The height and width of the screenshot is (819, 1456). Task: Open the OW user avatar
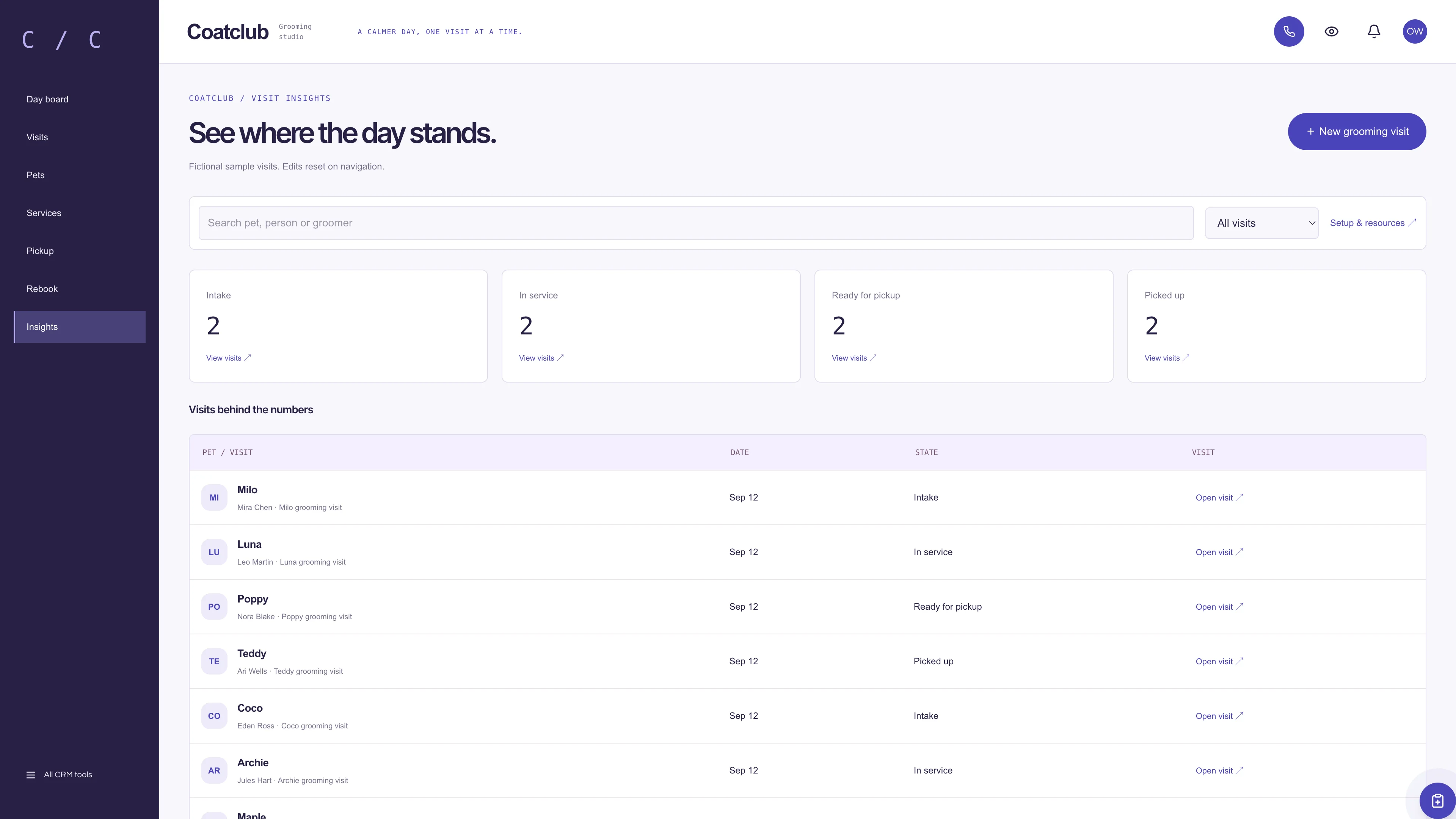[1415, 31]
